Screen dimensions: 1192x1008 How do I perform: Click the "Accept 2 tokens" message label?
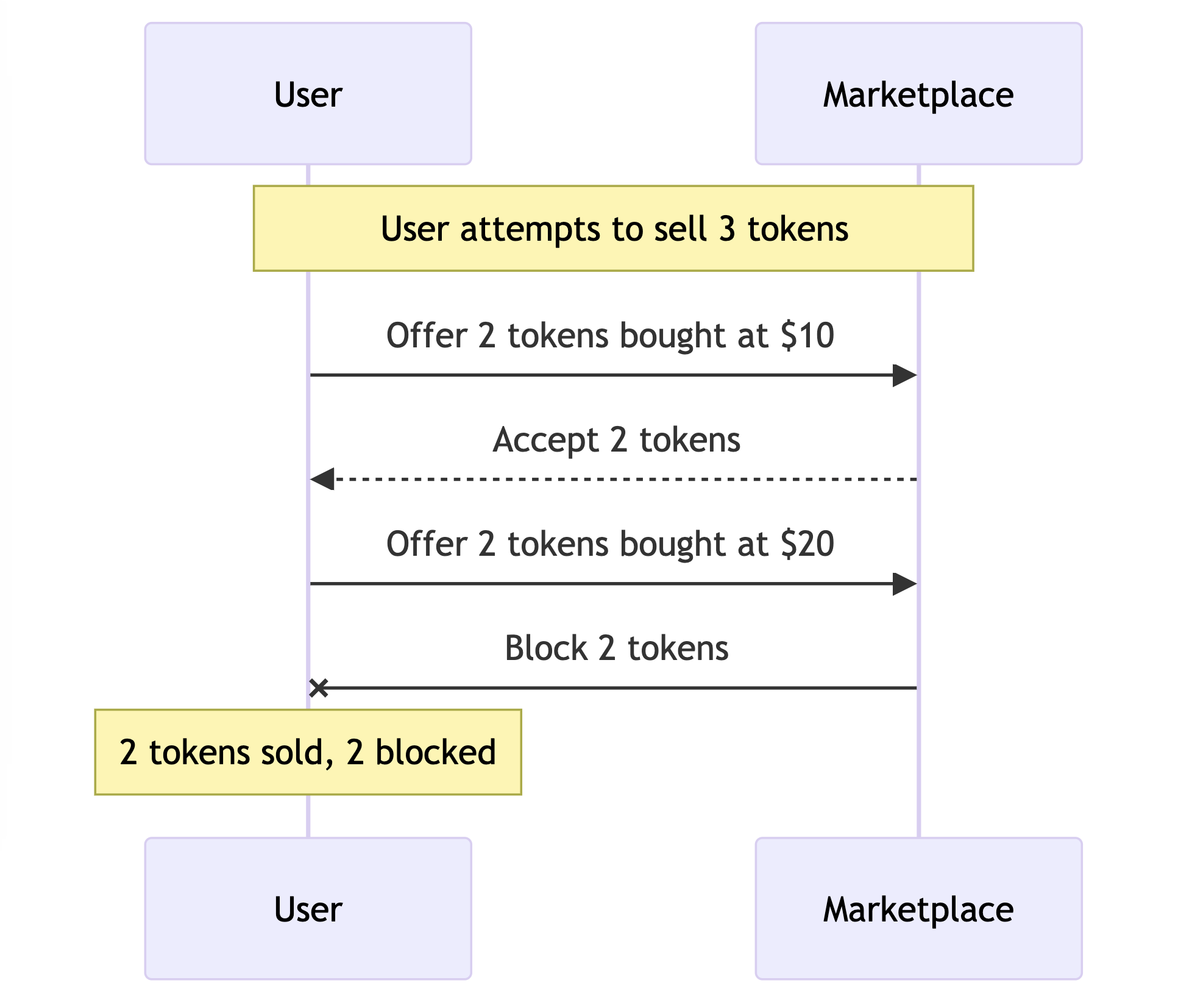[616, 440]
